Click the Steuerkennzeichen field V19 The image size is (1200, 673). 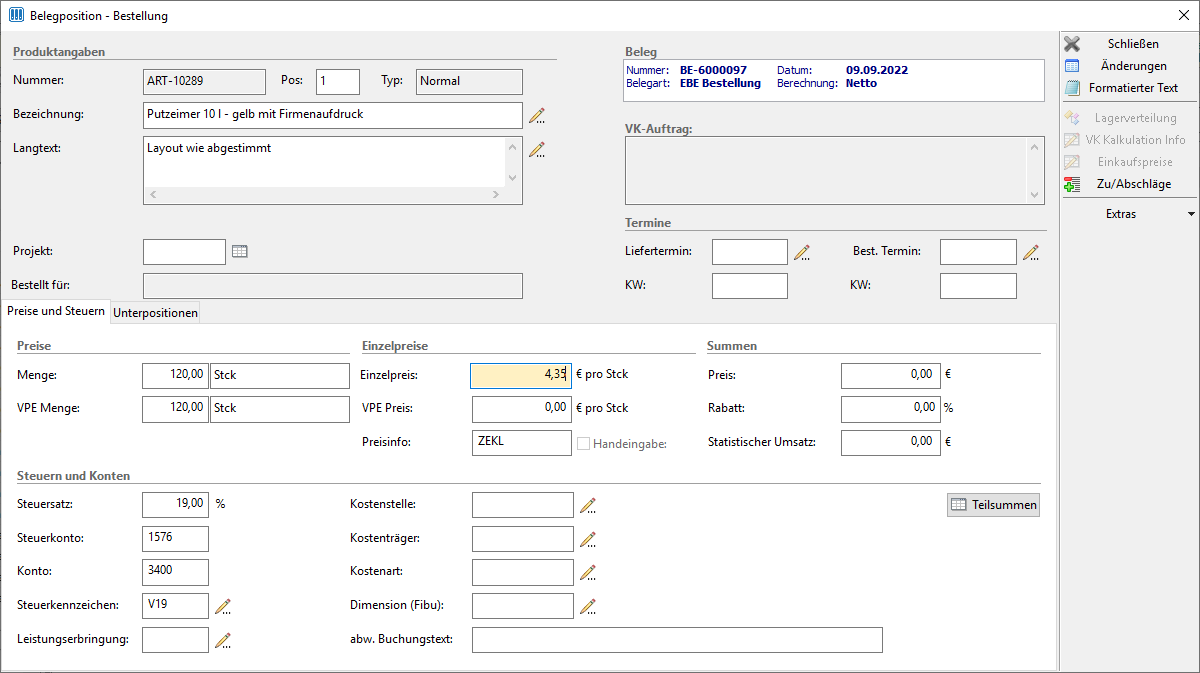[175, 606]
